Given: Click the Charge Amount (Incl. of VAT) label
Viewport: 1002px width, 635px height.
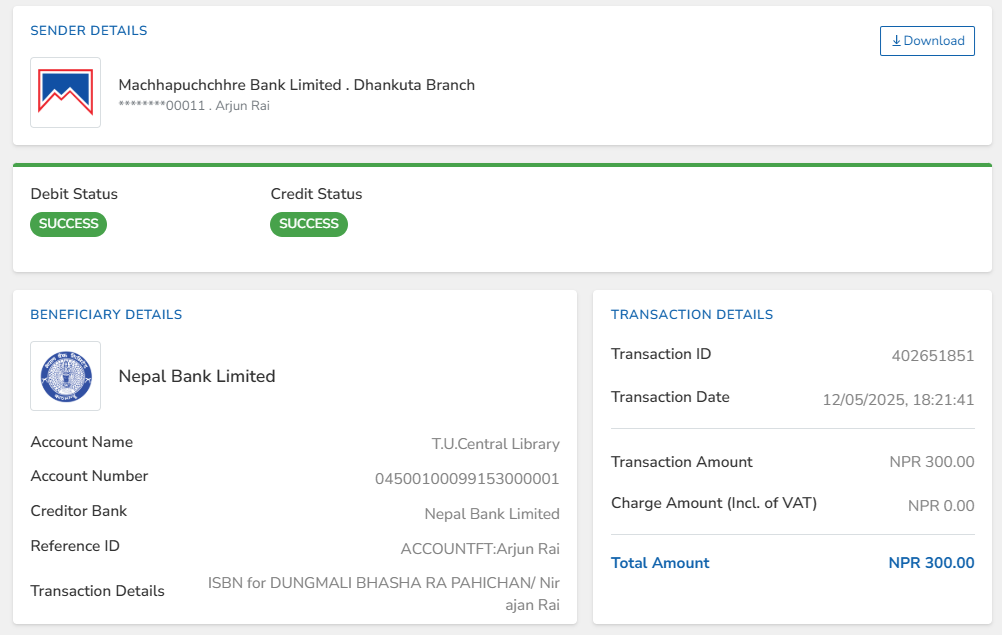Looking at the screenshot, I should click(714, 503).
